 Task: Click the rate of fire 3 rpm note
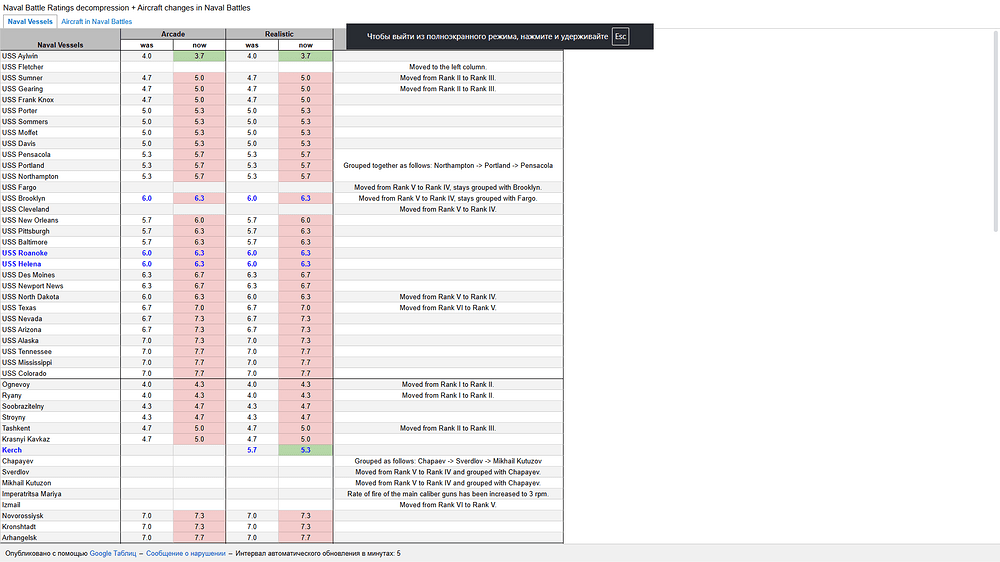(448, 494)
